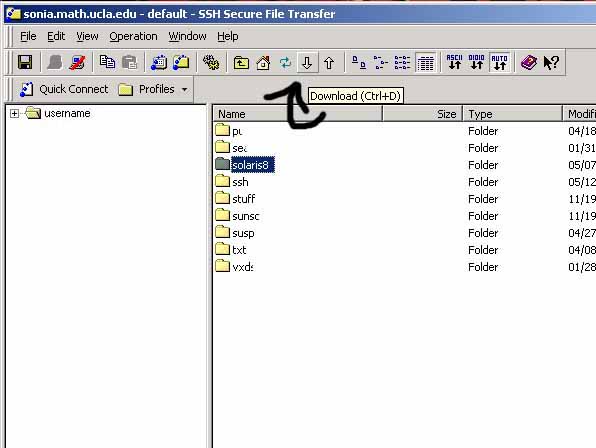596x448 pixels.
Task: Toggle ASCII transfer mode
Action: [x=455, y=62]
